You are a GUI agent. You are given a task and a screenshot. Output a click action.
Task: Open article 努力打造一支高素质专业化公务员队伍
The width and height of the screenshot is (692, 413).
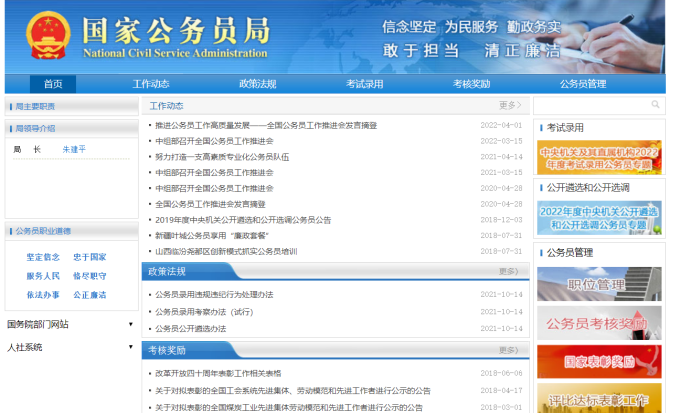coord(222,157)
